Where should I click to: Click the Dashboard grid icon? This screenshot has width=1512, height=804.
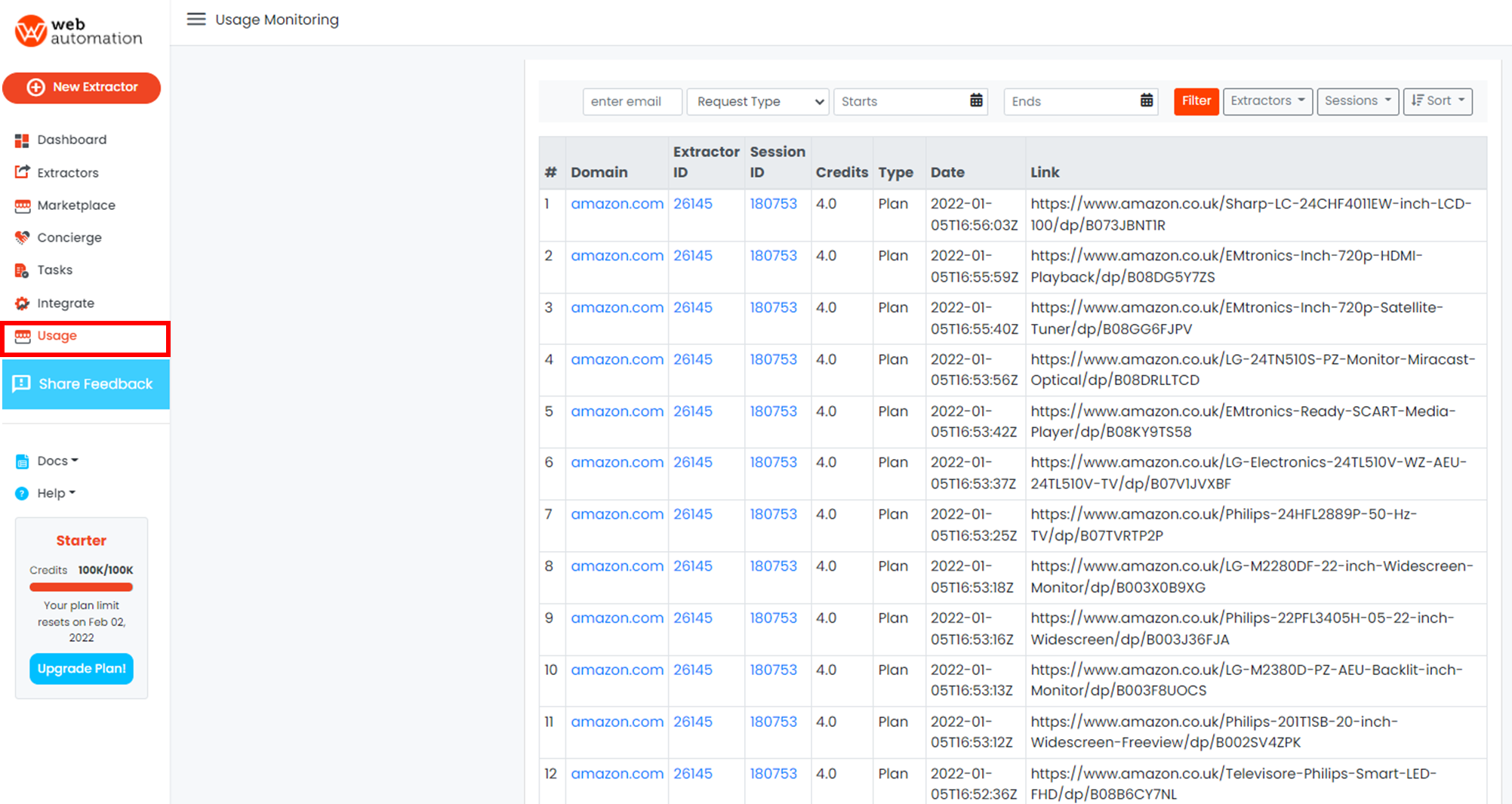click(x=22, y=140)
